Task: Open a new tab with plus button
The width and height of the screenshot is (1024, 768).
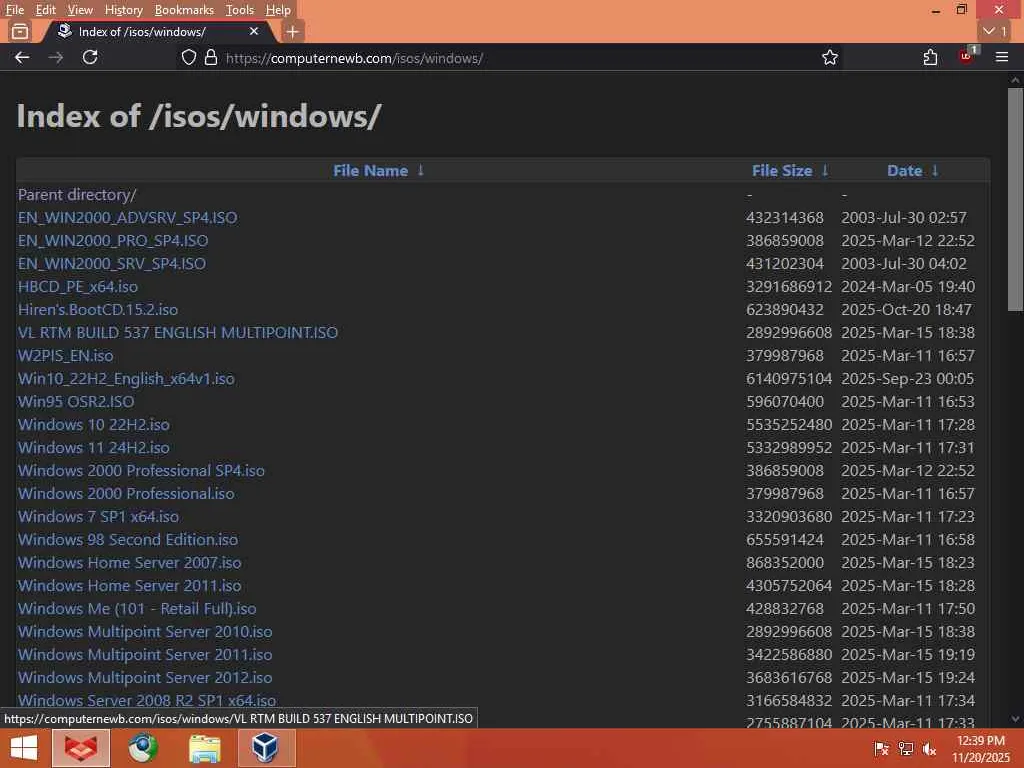Action: point(293,31)
